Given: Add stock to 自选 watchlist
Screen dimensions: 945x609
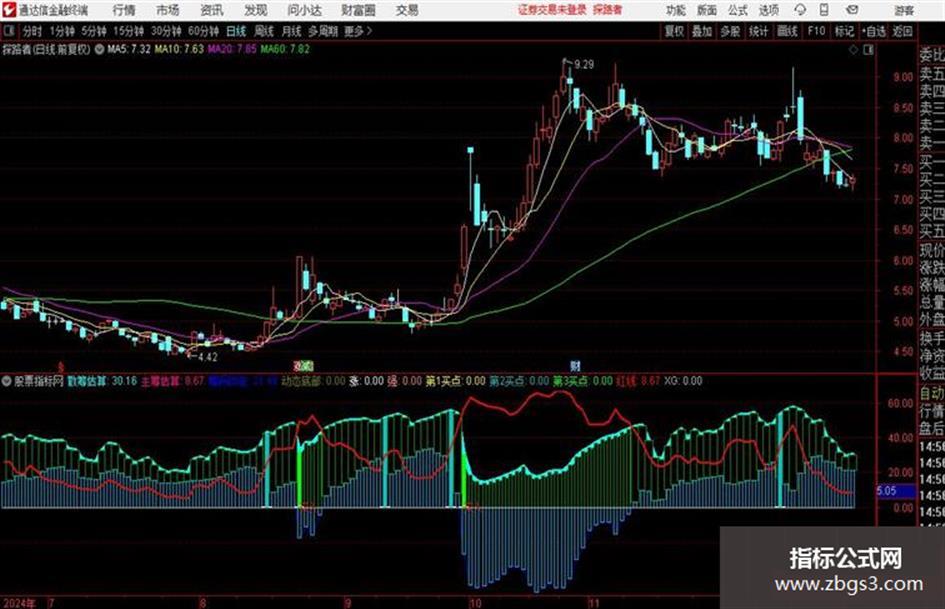Looking at the screenshot, I should click(874, 31).
